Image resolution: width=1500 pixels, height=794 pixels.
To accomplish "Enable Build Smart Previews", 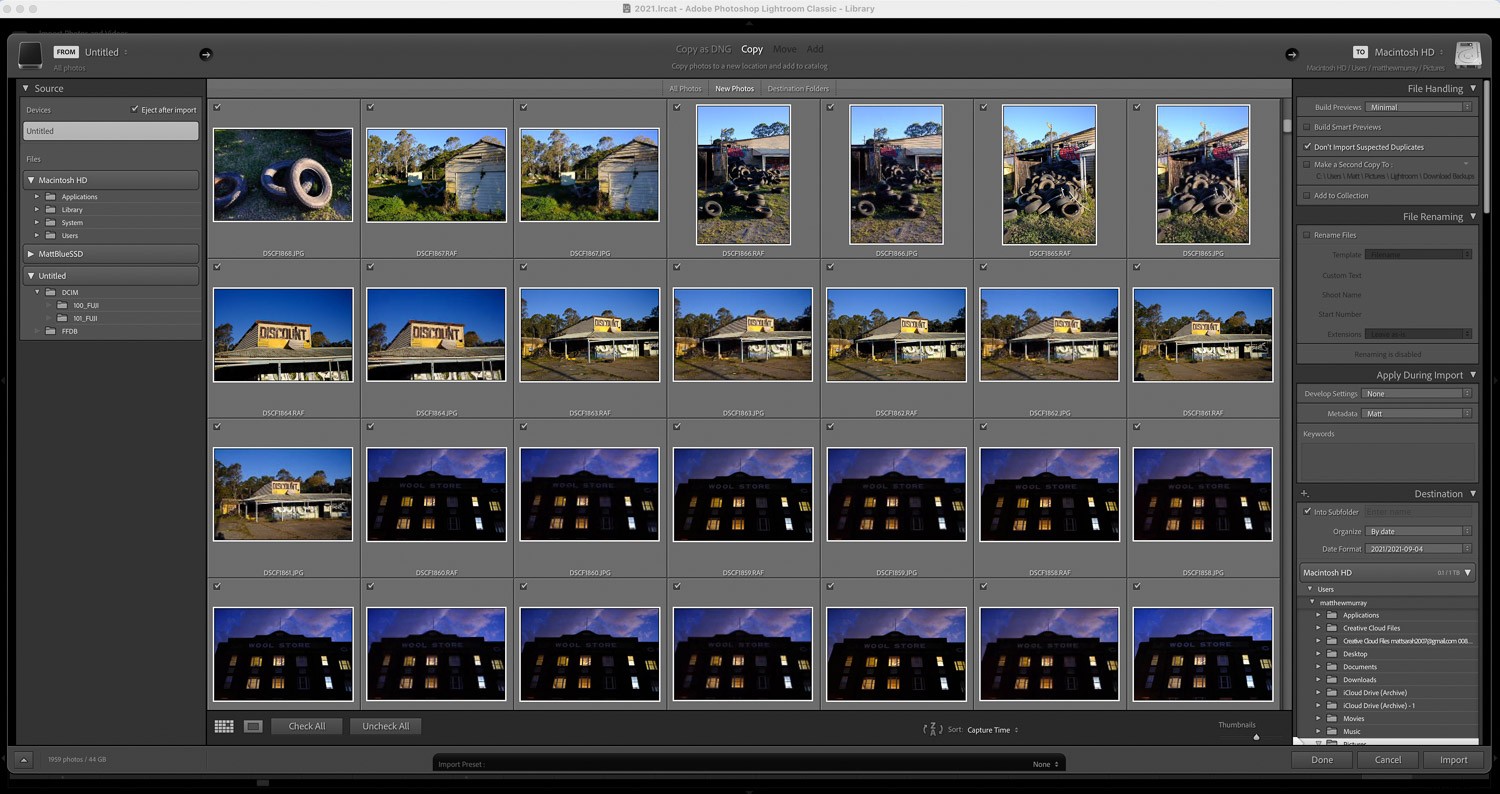I will point(1306,127).
